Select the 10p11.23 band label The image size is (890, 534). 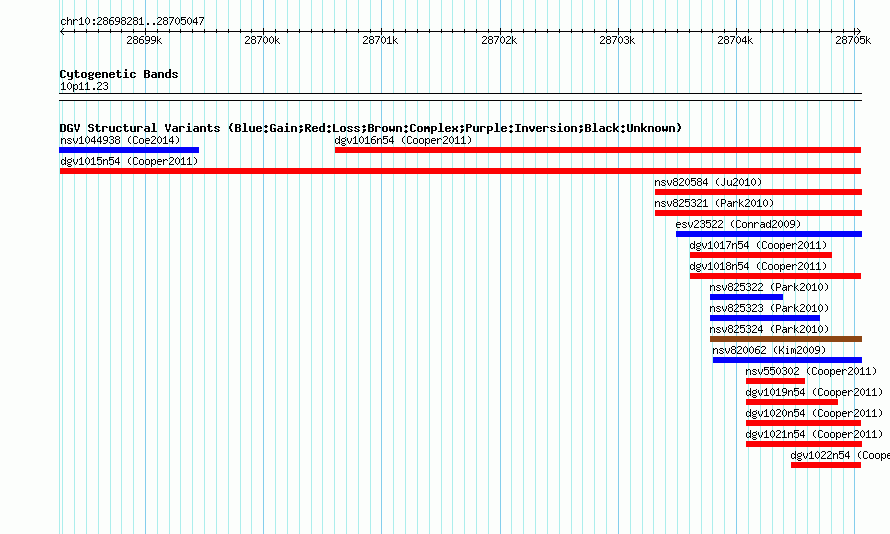[x=84, y=86]
